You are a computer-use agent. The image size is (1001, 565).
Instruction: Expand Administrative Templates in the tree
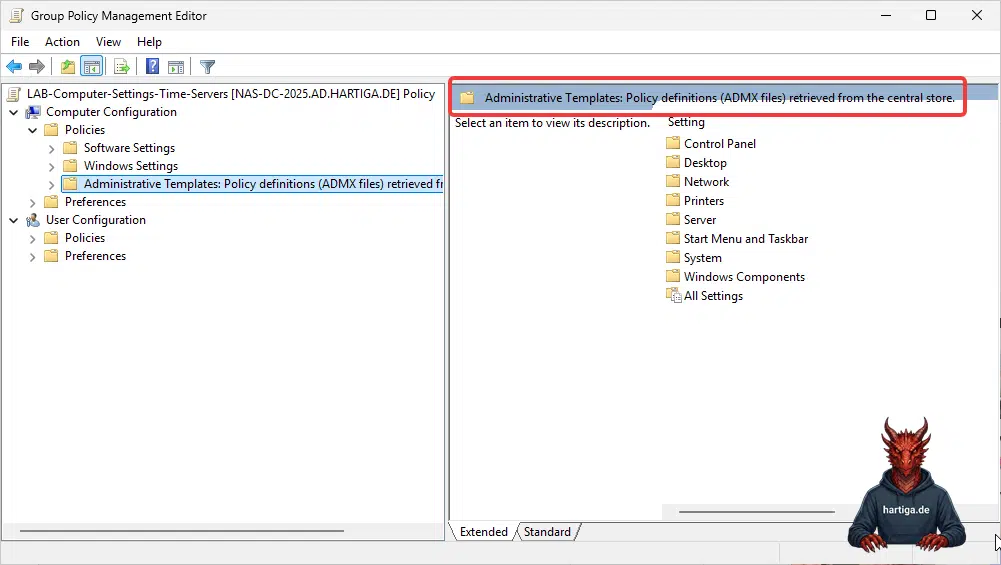[52, 185]
